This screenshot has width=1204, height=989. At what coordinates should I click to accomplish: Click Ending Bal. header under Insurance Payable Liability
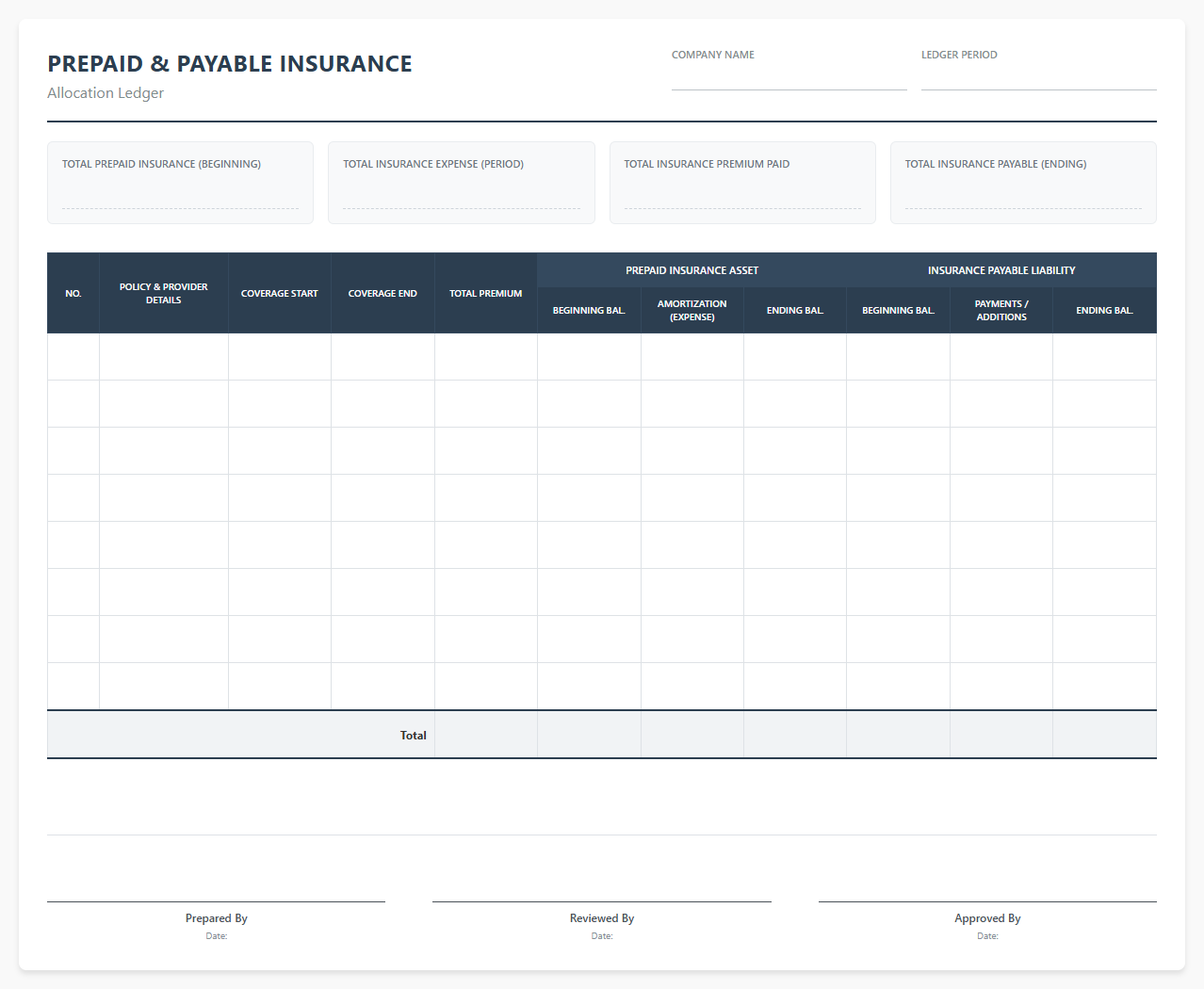[1104, 310]
